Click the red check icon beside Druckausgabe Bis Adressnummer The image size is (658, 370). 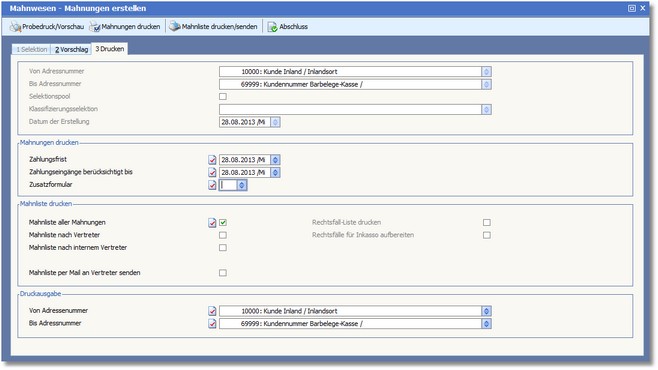[x=212, y=323]
